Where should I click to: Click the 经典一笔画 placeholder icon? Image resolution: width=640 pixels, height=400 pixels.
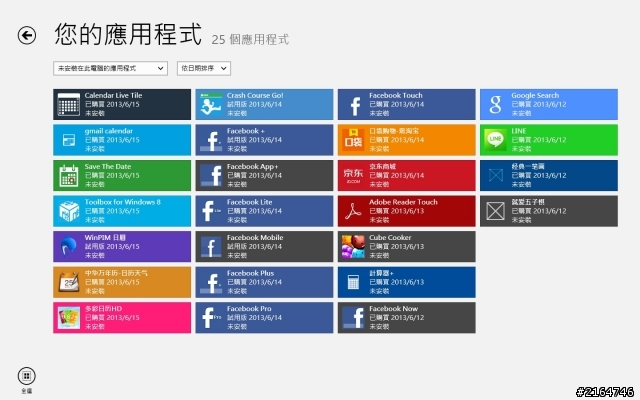(x=496, y=176)
